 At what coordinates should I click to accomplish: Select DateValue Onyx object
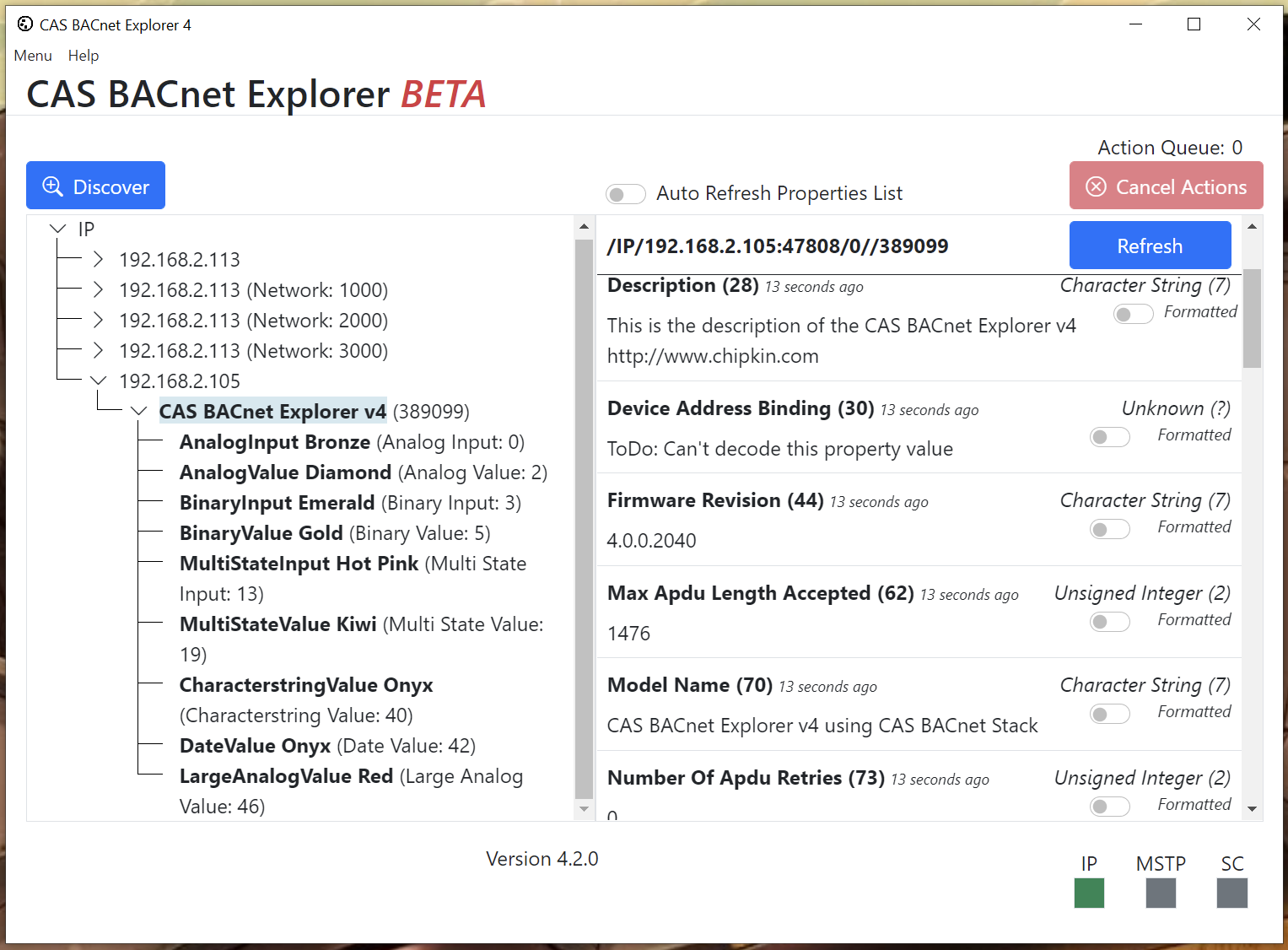click(327, 746)
